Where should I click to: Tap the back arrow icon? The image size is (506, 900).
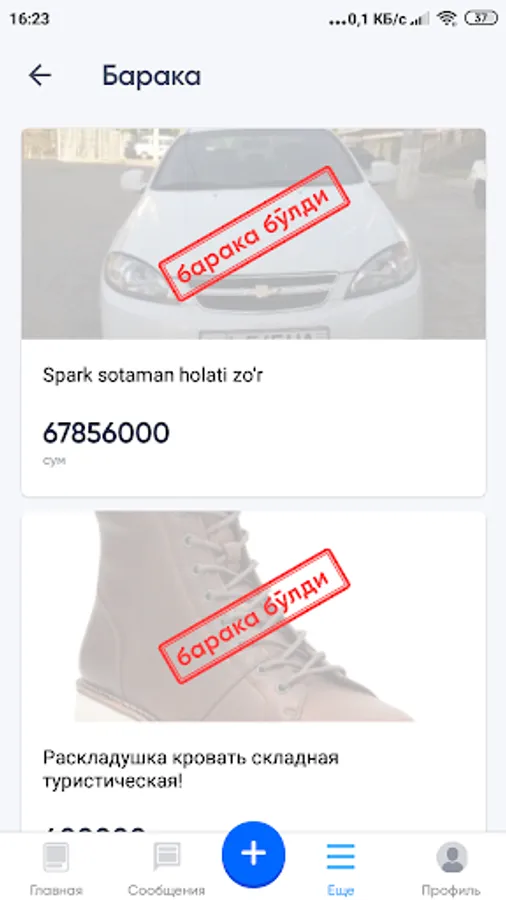coord(40,75)
